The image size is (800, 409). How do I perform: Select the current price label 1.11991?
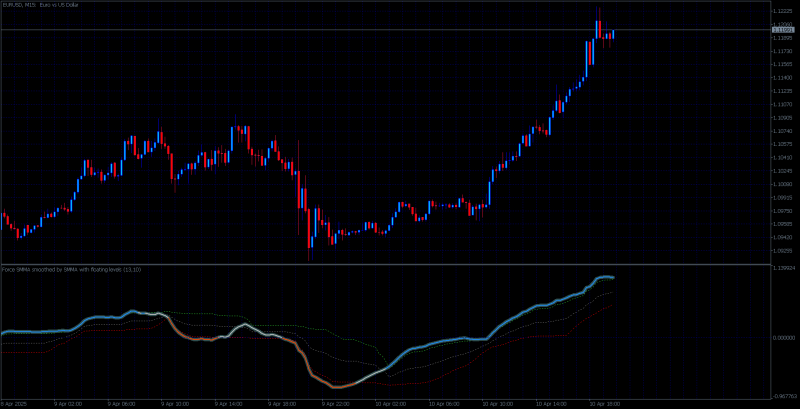[783, 30]
